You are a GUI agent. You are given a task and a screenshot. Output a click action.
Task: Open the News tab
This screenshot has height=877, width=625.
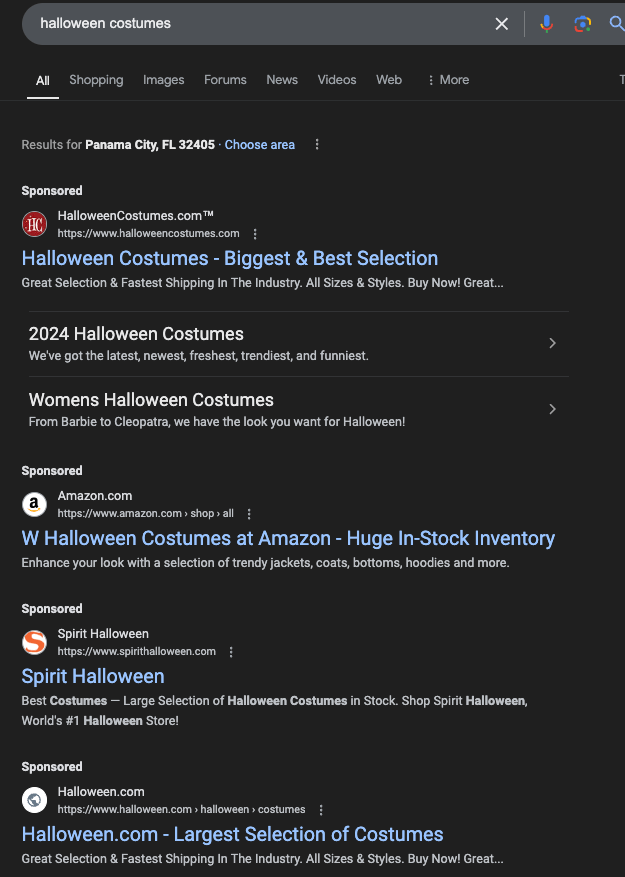[x=282, y=80]
